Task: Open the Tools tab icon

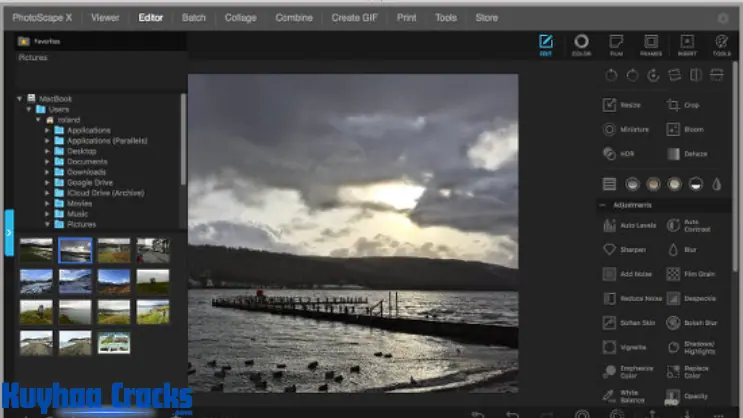Action: pyautogui.click(x=722, y=45)
